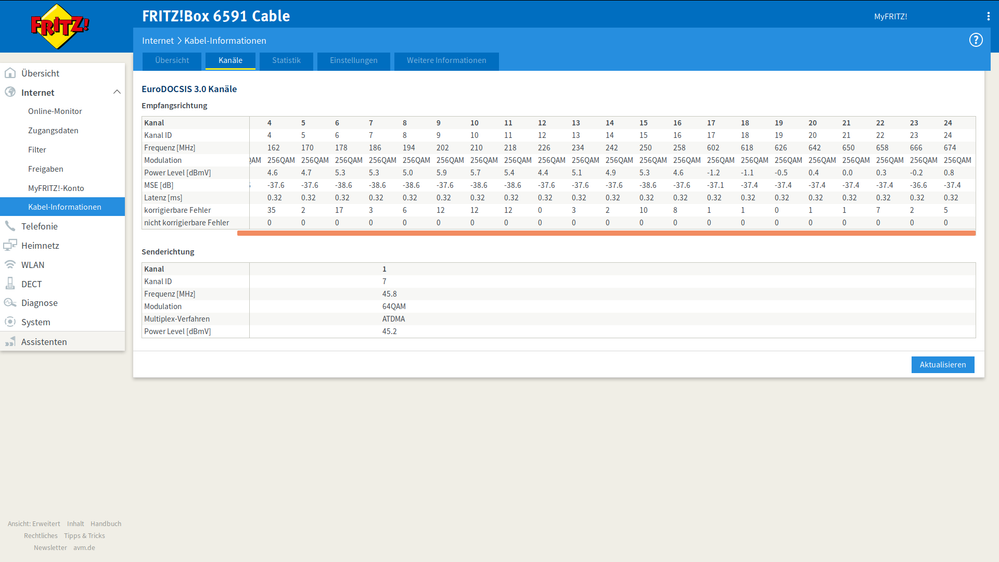Click power level value -1.2
Viewport: 999px width, 562px height.
(x=713, y=173)
